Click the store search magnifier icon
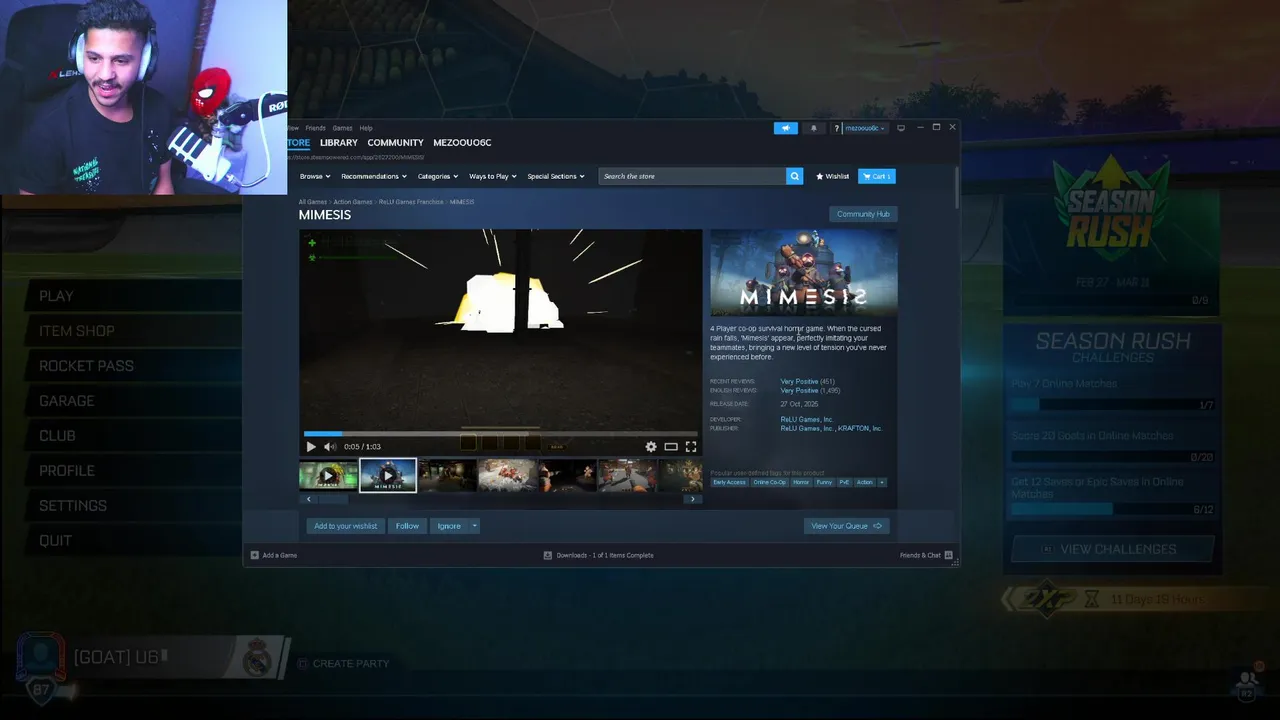 (794, 176)
